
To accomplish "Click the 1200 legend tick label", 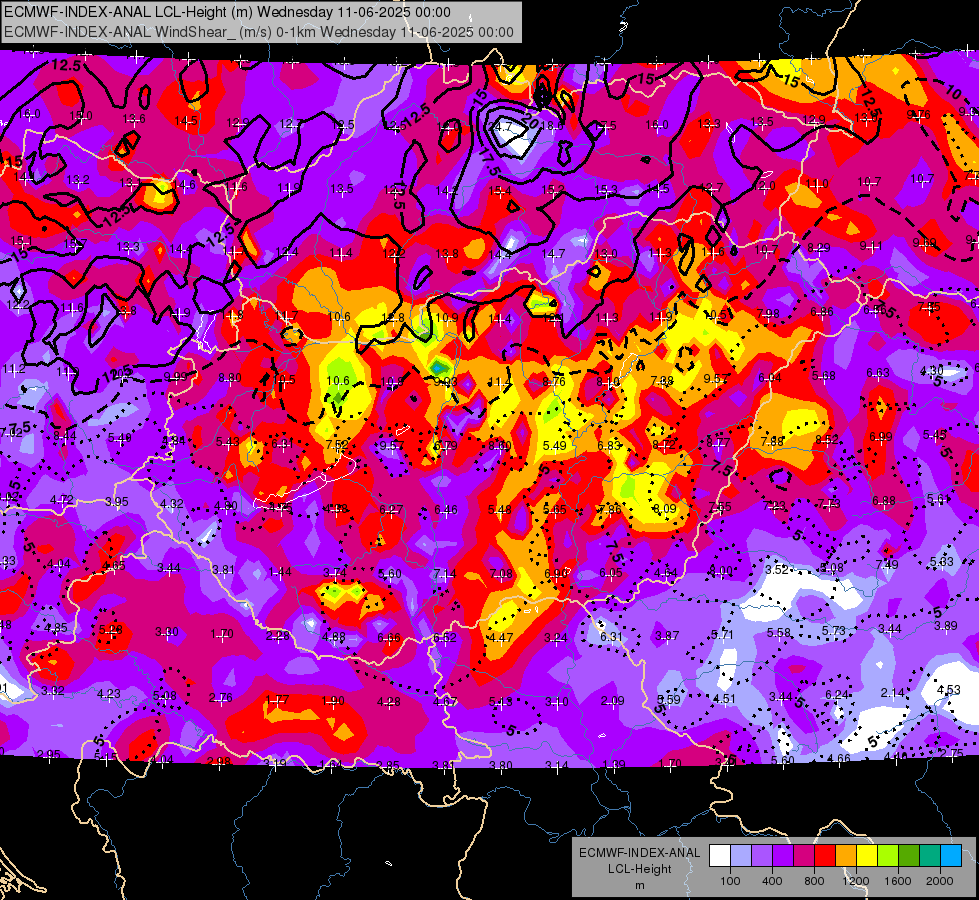I will pyautogui.click(x=856, y=881).
